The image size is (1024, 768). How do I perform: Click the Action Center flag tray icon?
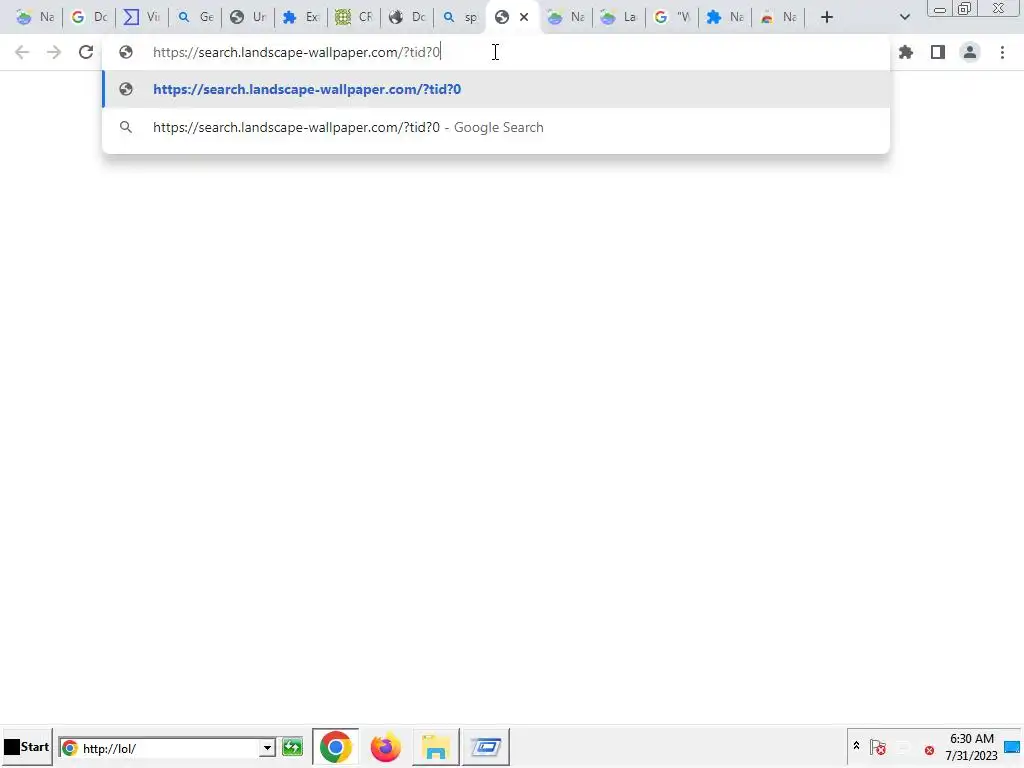click(x=878, y=747)
